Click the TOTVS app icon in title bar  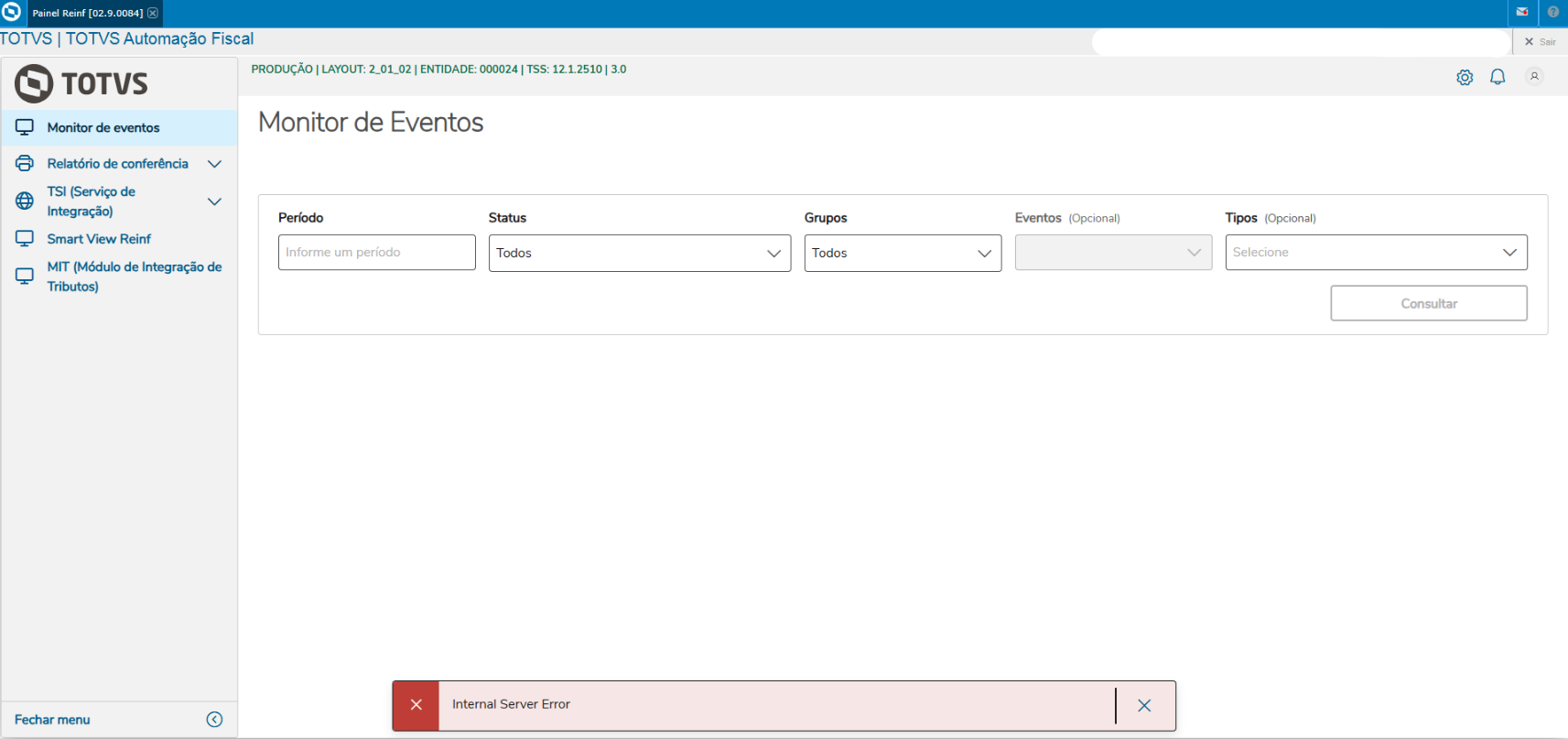pos(11,12)
